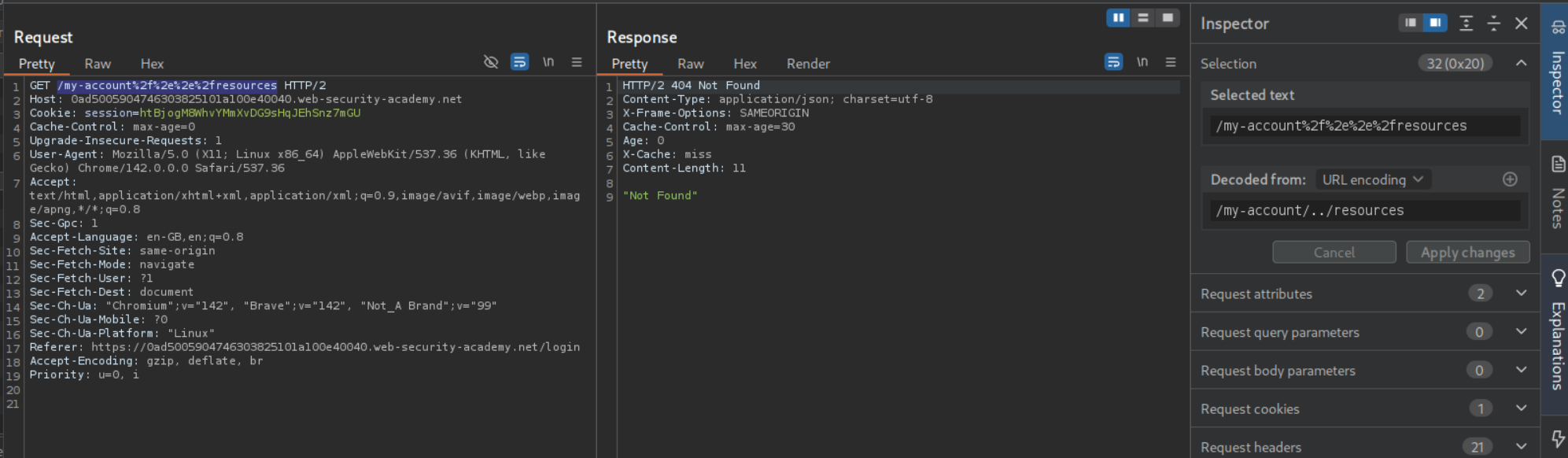Click the Cancel button in Inspector
This screenshot has width=1568, height=458.
click(1334, 253)
